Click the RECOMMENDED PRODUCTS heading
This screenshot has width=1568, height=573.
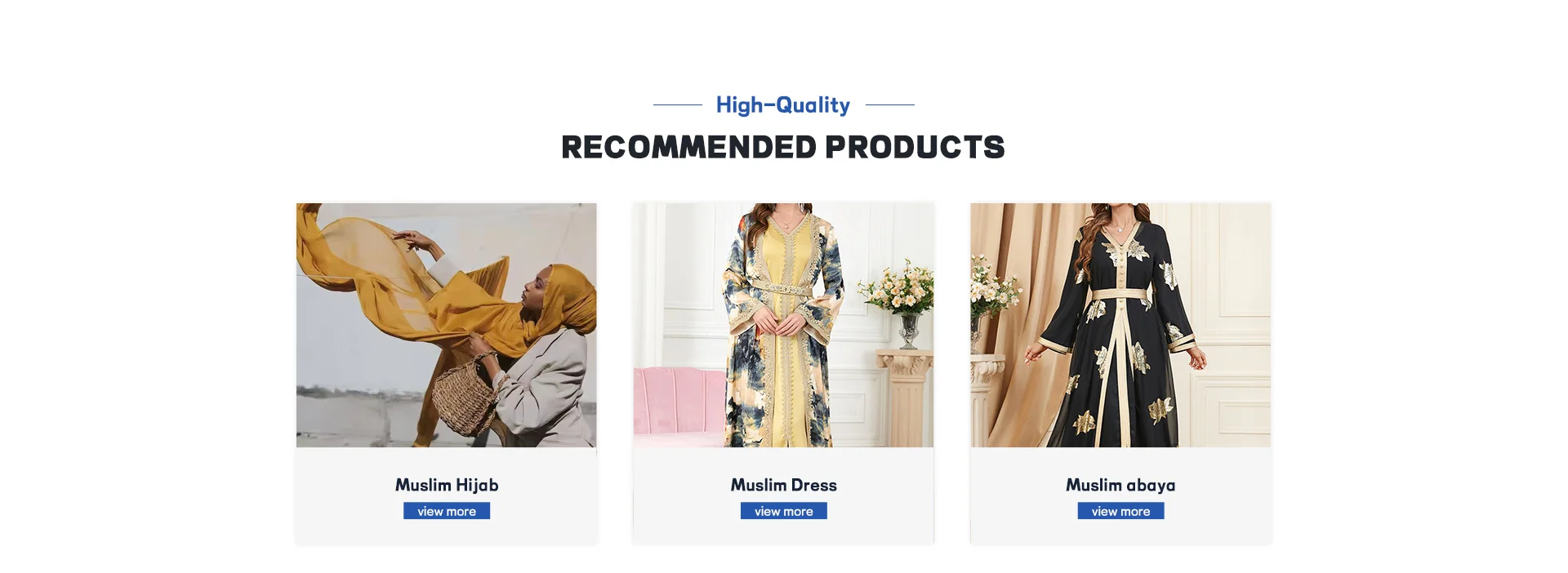click(x=783, y=147)
